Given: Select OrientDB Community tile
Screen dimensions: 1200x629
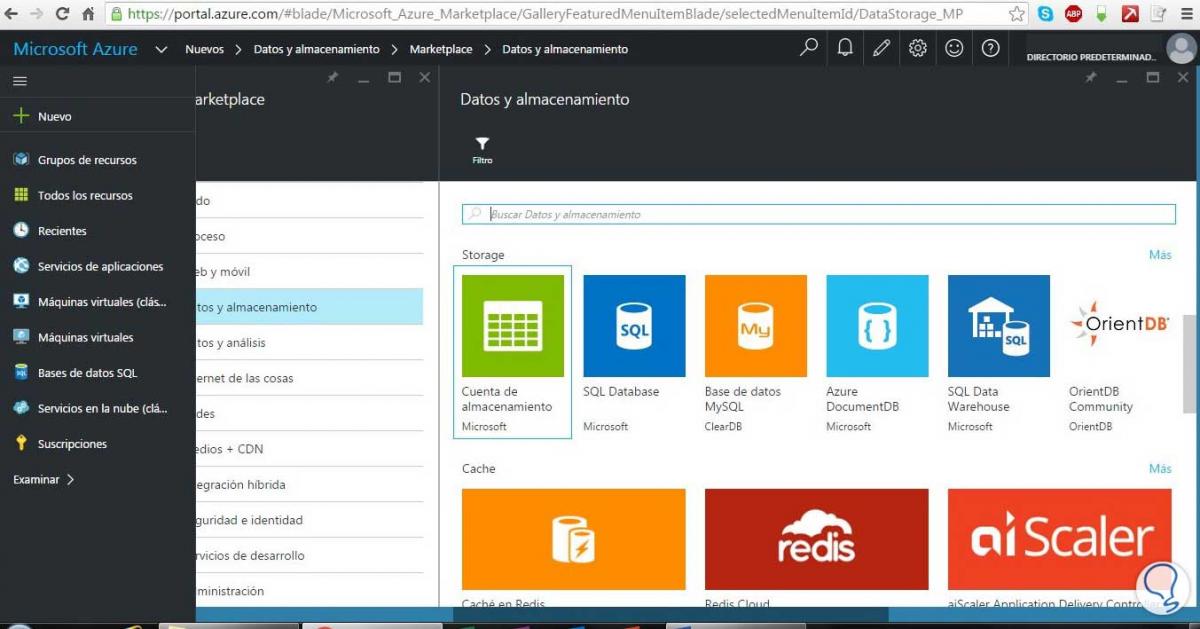Looking at the screenshot, I should click(1120, 352).
